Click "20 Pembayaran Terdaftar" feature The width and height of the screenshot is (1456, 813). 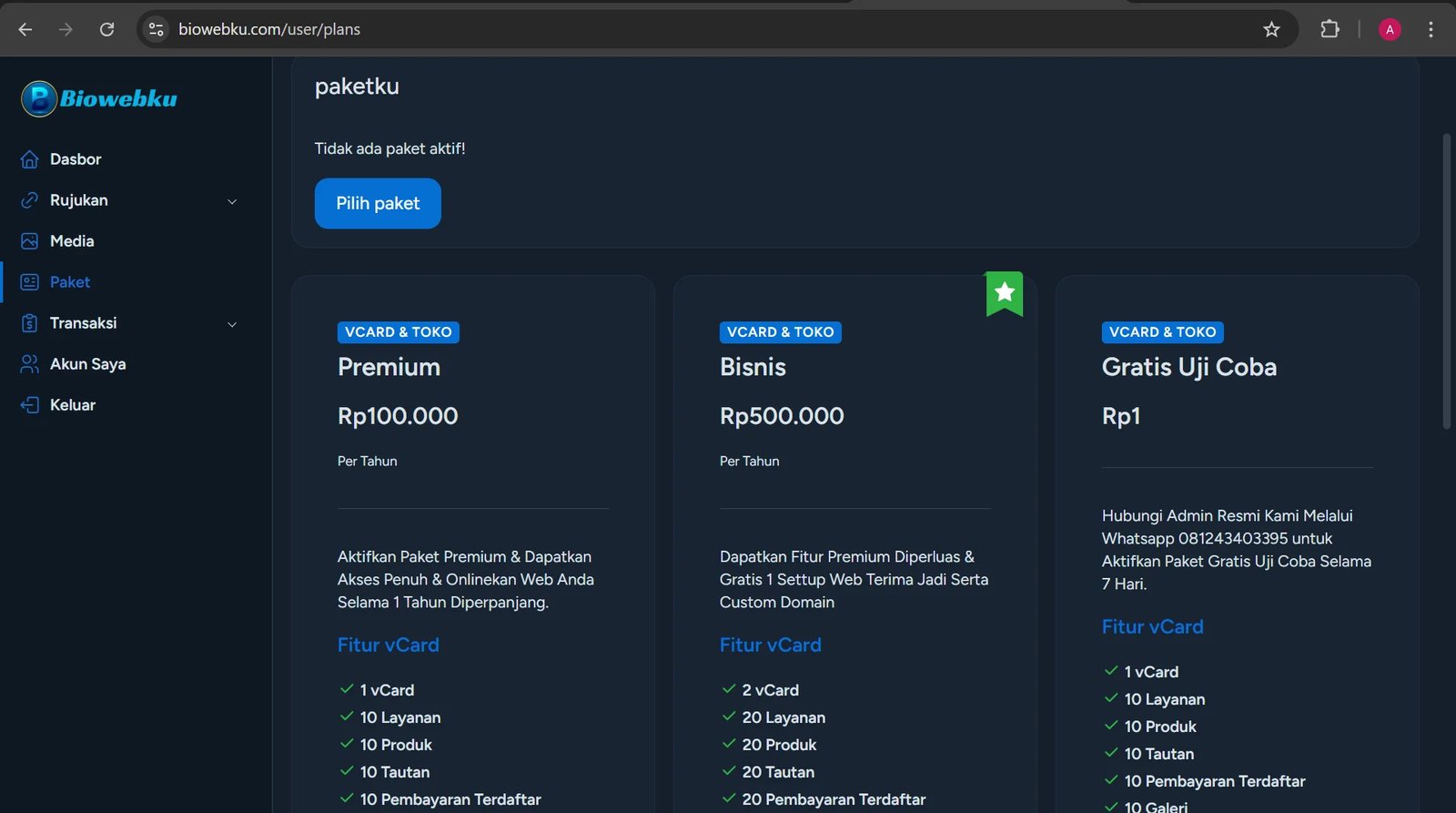834,799
